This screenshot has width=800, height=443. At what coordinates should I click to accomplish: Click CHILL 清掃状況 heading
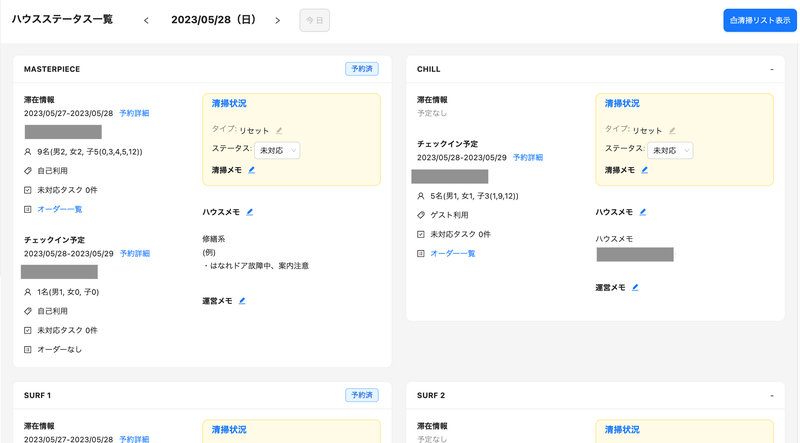(x=622, y=104)
